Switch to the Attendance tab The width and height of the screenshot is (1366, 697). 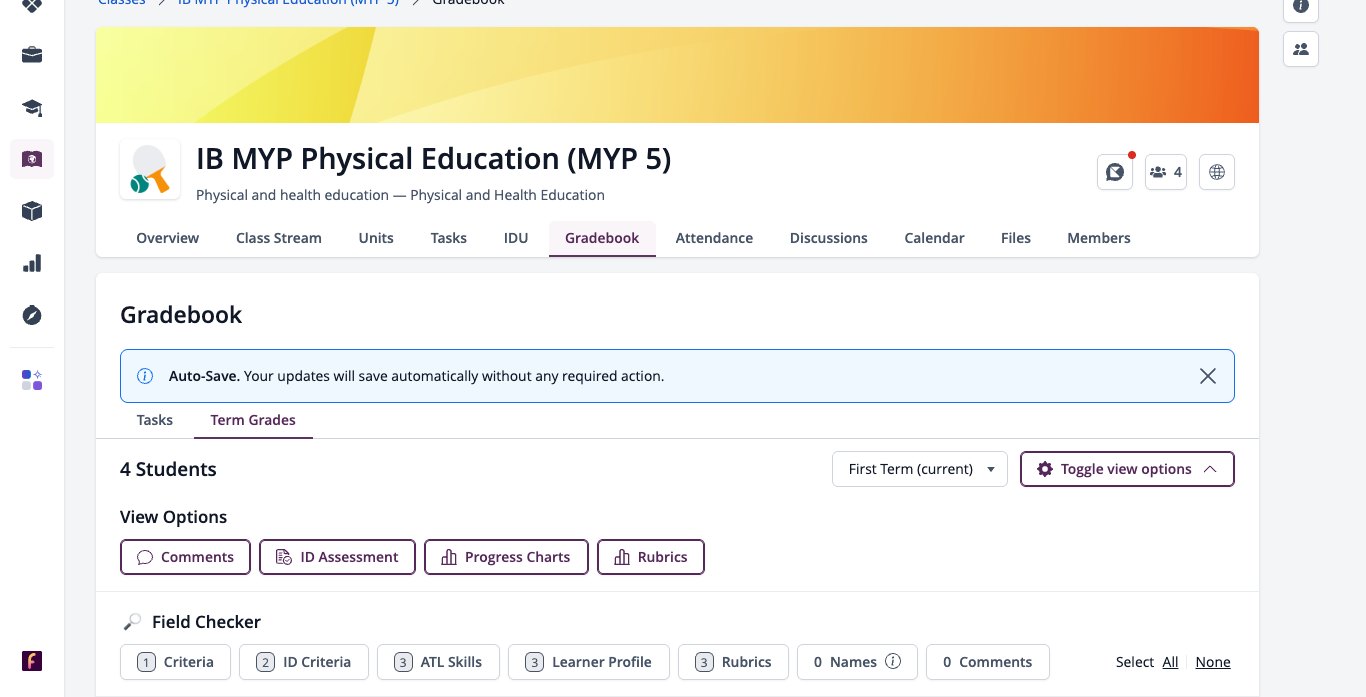tap(714, 238)
